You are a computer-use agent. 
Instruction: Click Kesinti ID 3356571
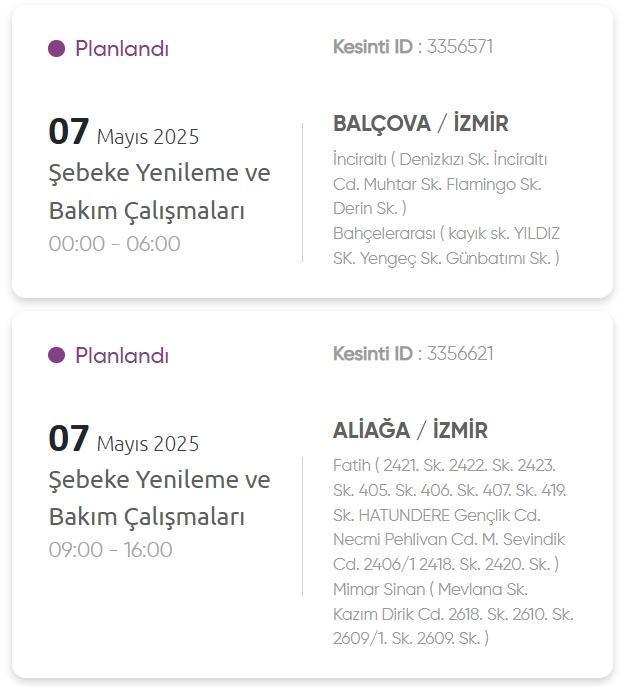413,46
